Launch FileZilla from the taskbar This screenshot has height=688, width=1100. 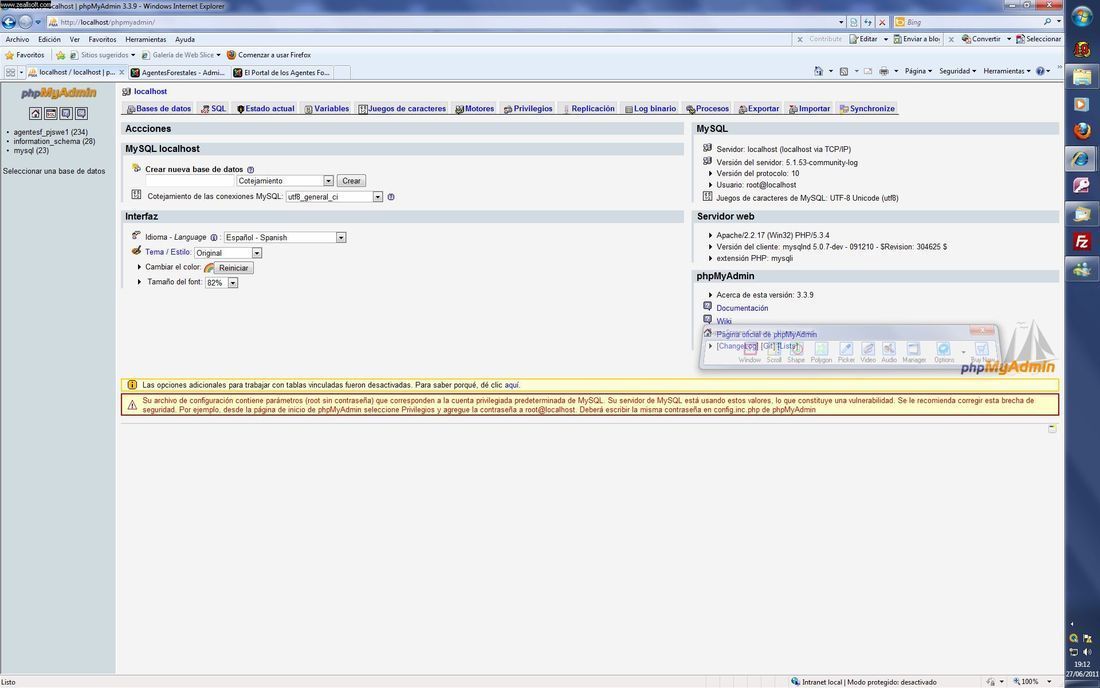pos(1082,242)
